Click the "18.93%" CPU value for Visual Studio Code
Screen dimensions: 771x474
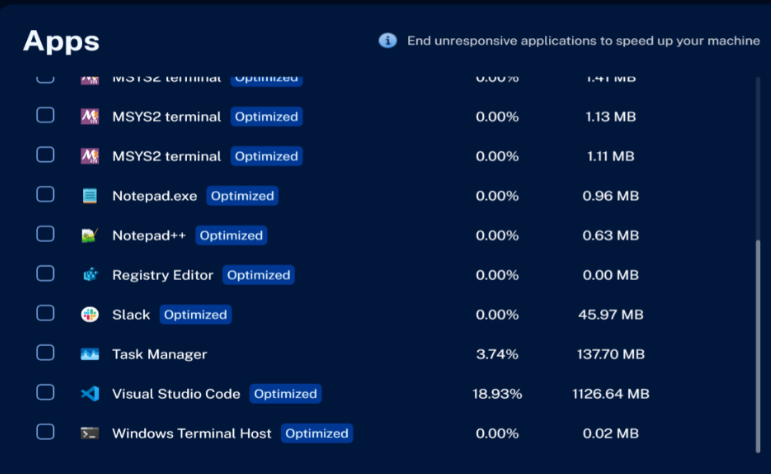497,393
